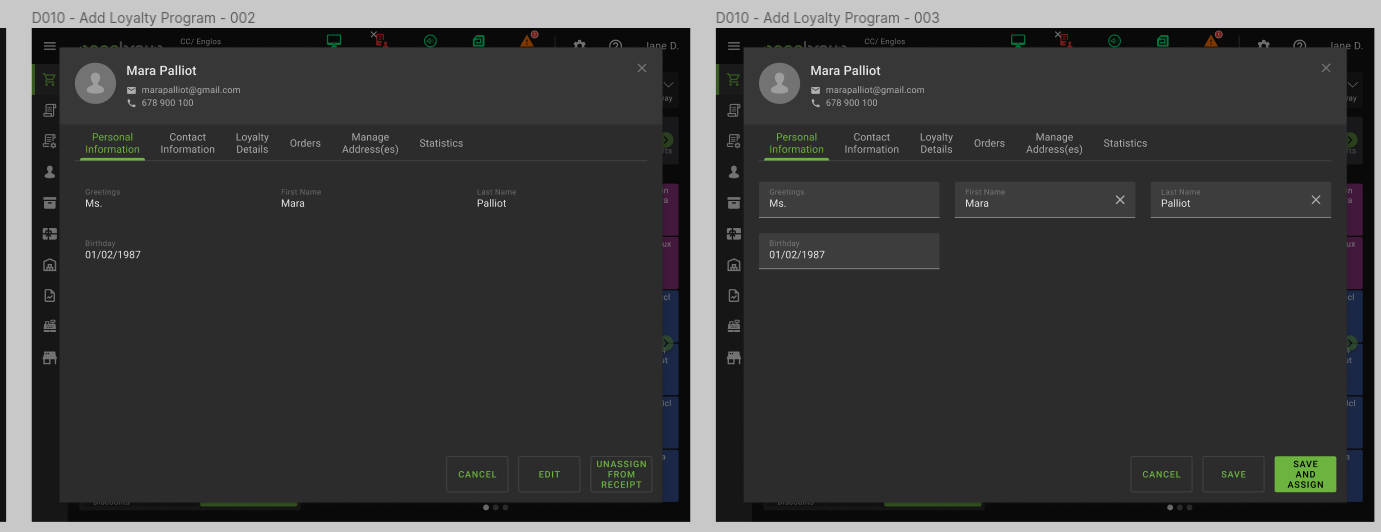Click Save And Assign button
The height and width of the screenshot is (532, 1381).
[1305, 474]
